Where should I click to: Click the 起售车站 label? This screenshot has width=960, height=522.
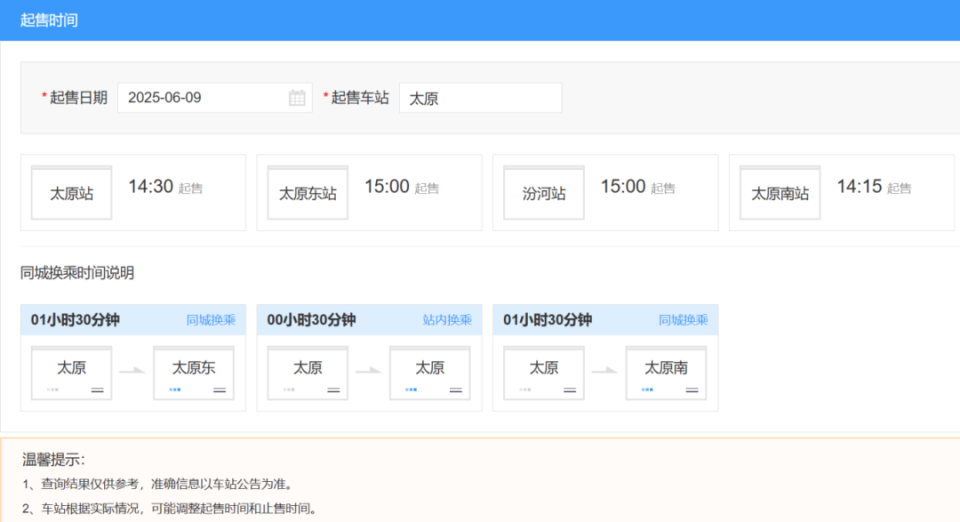tap(360, 98)
